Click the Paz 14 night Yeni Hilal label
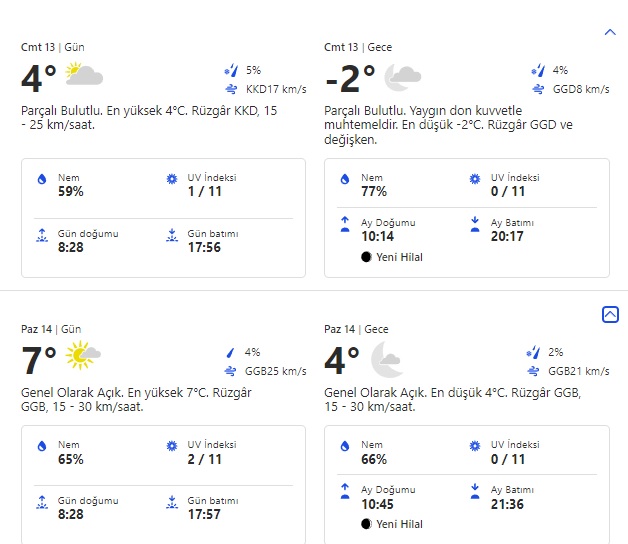Screen dimensions: 628x544 (398, 524)
